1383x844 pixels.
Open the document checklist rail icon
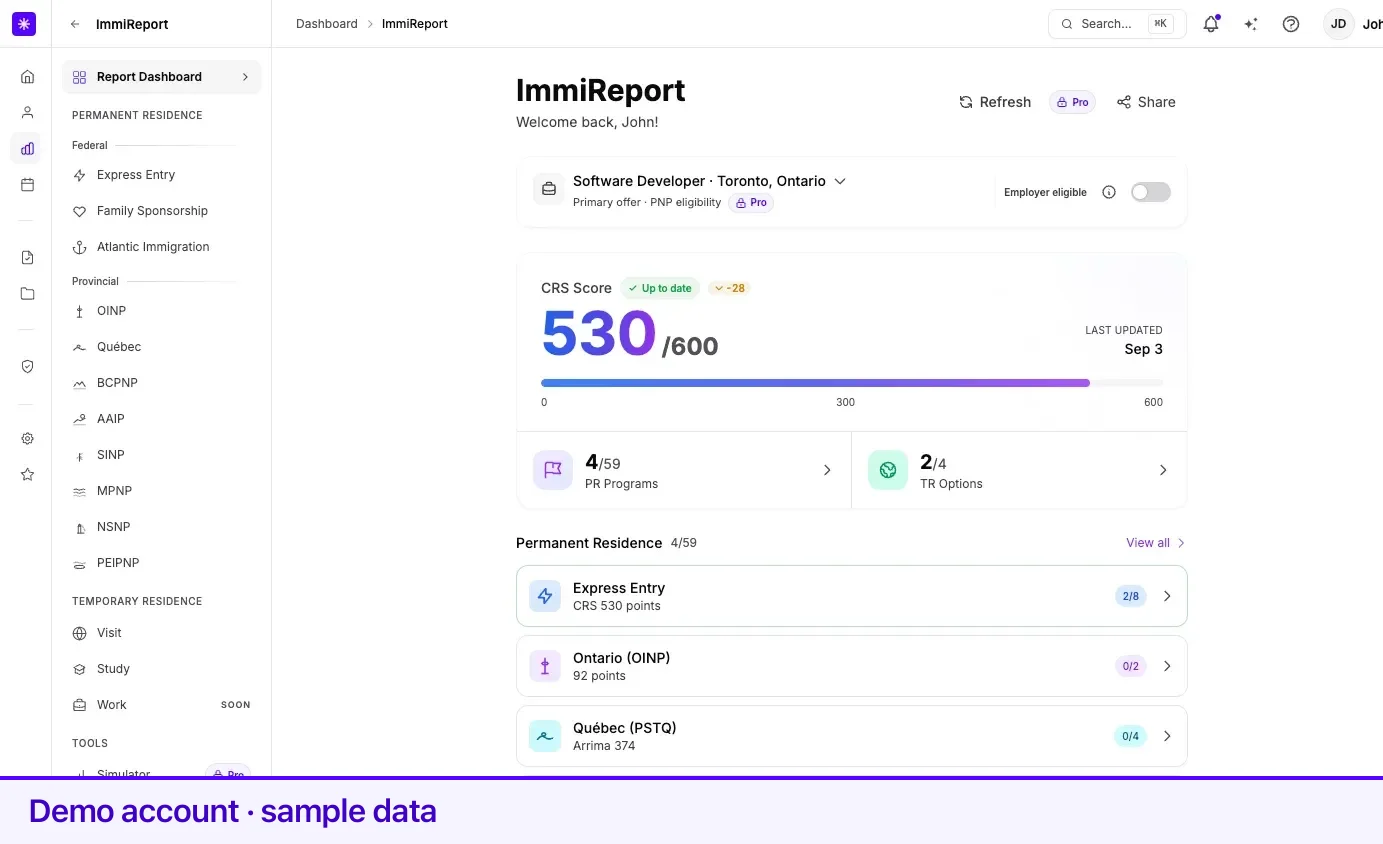27,258
